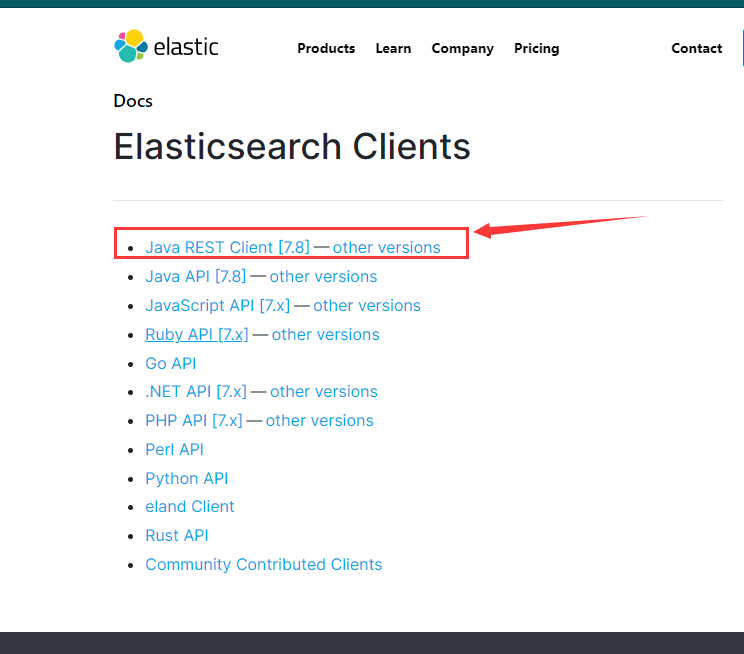View other versions of JavaScript API
Viewport: 744px width, 654px height.
pos(367,305)
